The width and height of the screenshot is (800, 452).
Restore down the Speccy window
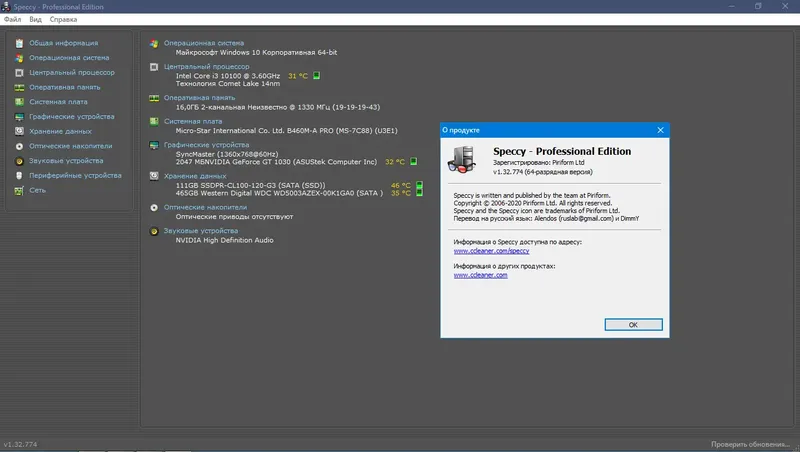[758, 6]
